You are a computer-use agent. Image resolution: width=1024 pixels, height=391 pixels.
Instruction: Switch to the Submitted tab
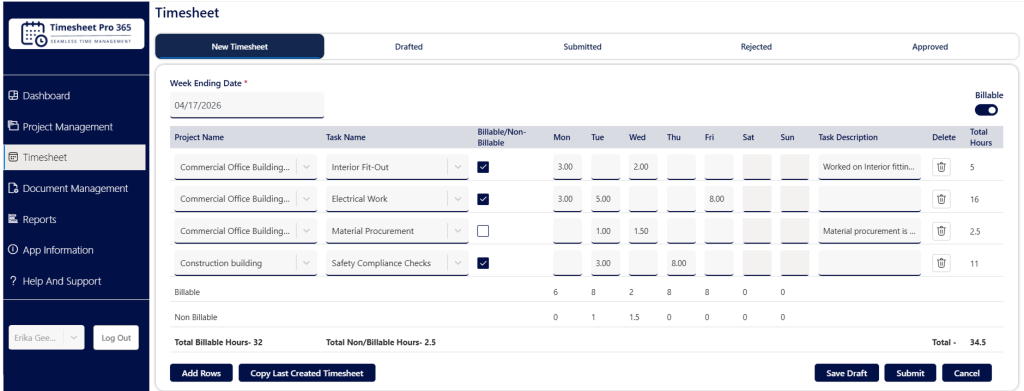[583, 47]
